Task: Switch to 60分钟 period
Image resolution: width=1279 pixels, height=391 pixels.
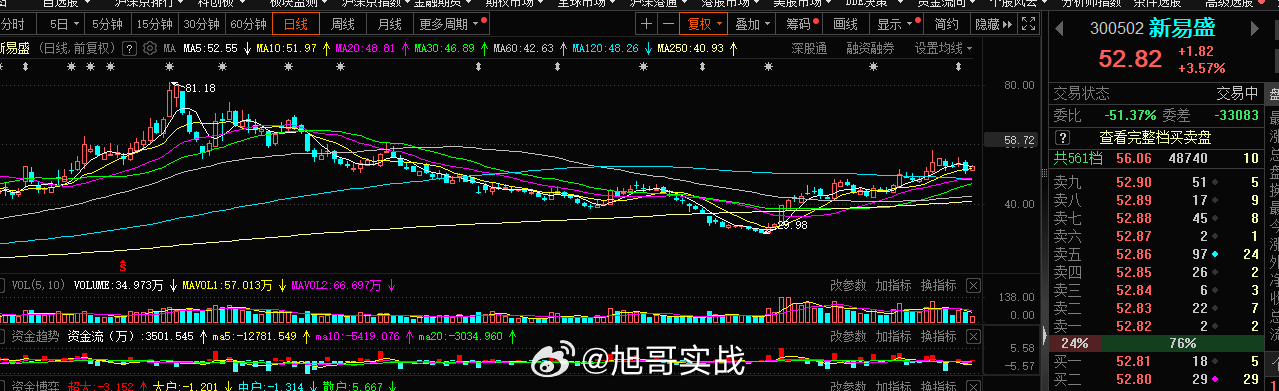Action: pyautogui.click(x=248, y=24)
